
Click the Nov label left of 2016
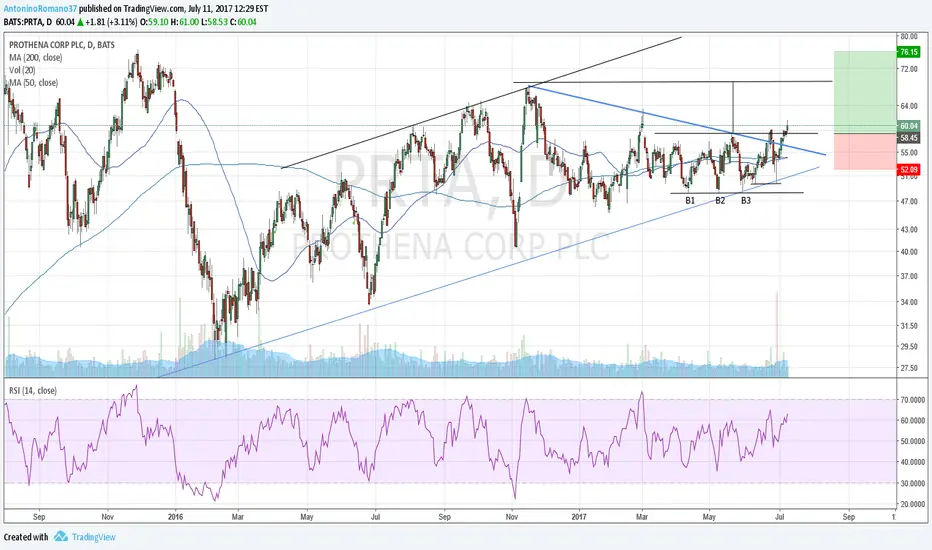pyautogui.click(x=107, y=517)
